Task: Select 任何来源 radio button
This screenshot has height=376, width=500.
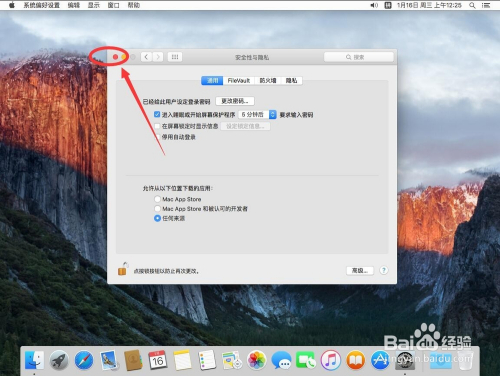Action: tap(157, 218)
